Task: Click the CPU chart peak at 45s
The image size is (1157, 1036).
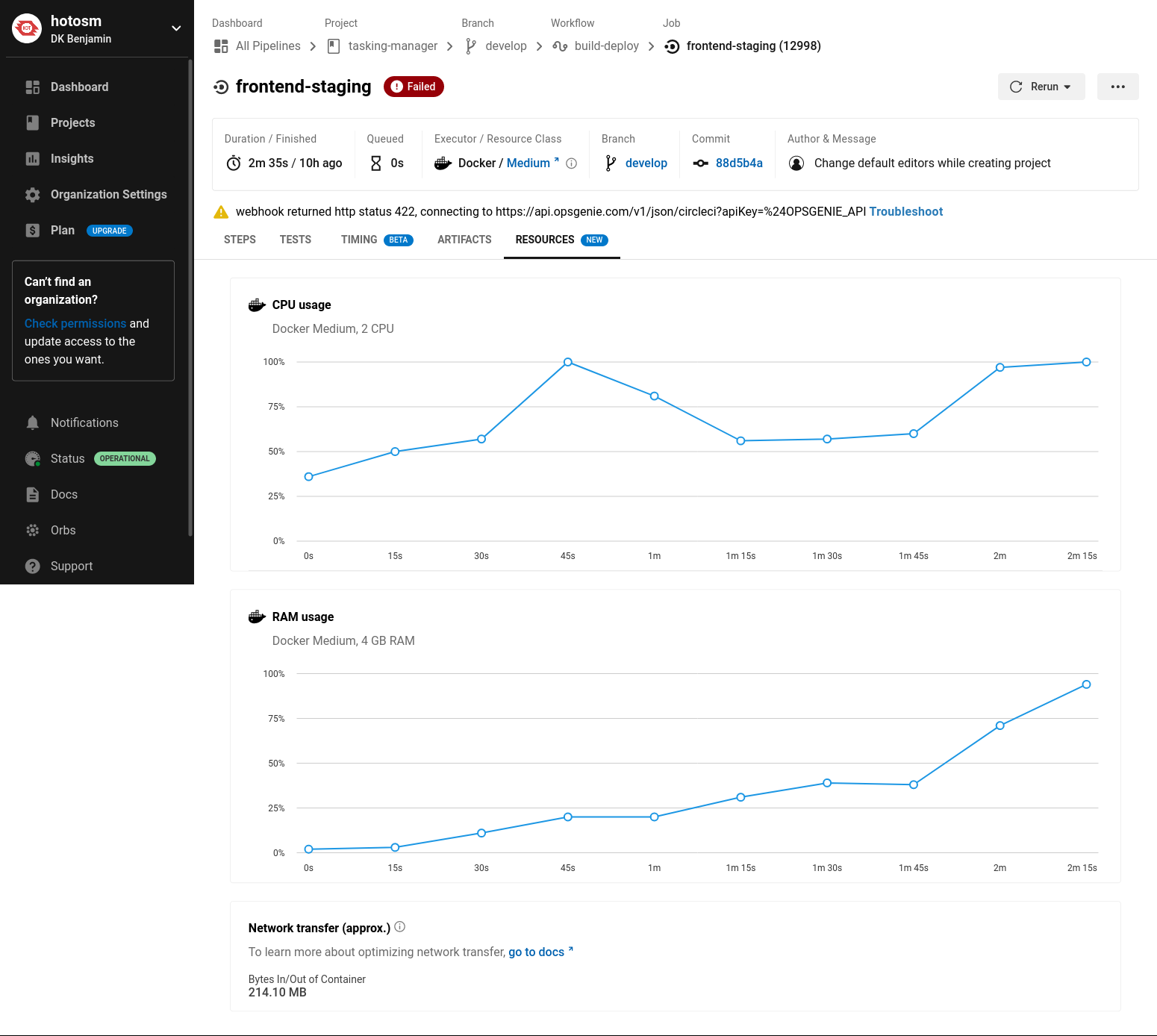Action: tap(568, 362)
